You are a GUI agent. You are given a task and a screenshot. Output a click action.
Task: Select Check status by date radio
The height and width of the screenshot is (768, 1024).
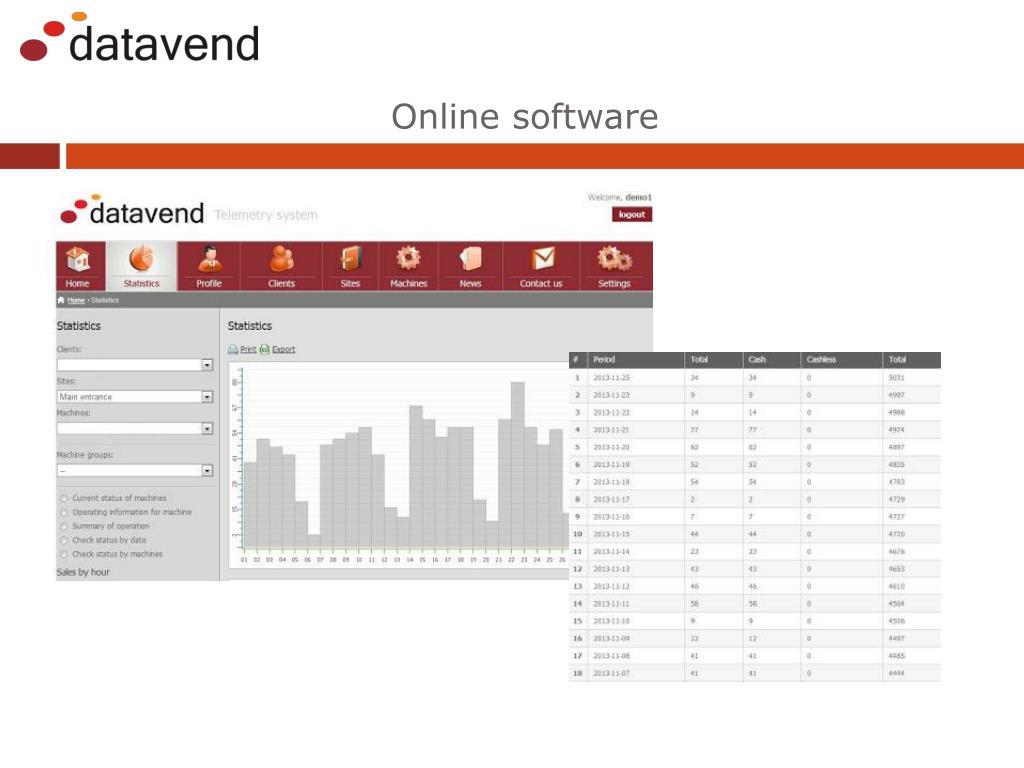64,541
